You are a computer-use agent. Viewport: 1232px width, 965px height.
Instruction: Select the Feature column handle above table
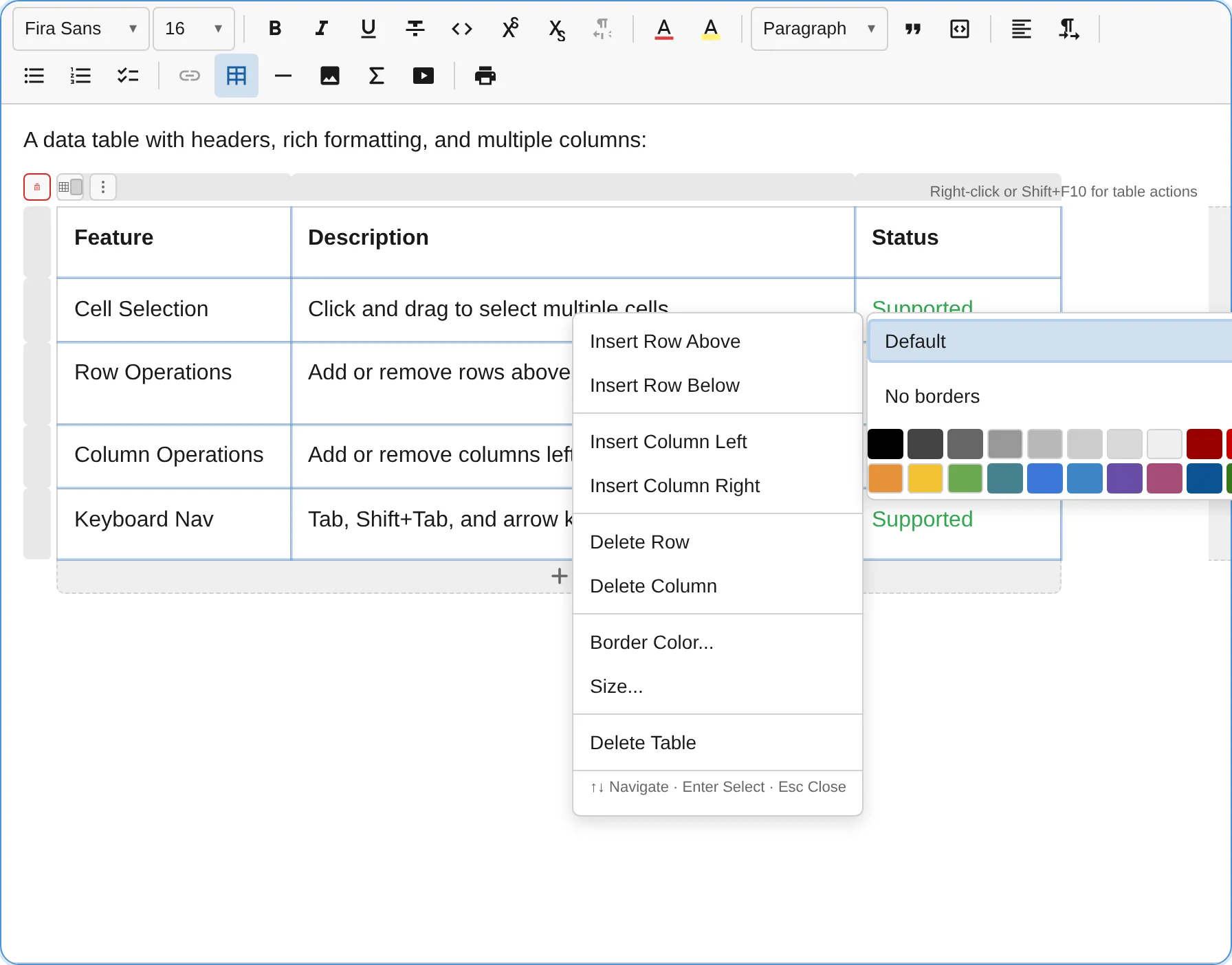pyautogui.click(x=203, y=187)
